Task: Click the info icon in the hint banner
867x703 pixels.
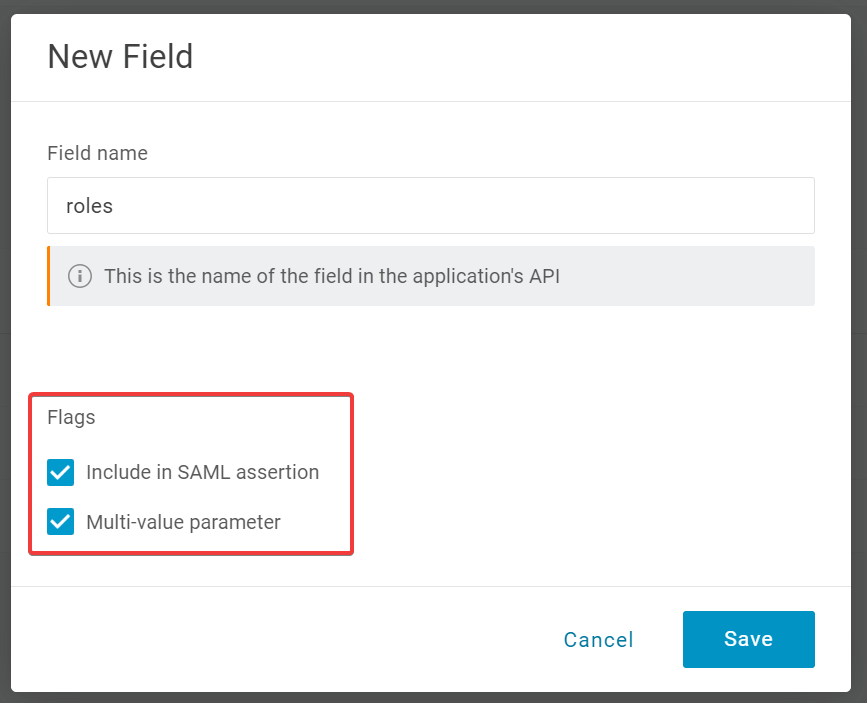Action: click(80, 276)
